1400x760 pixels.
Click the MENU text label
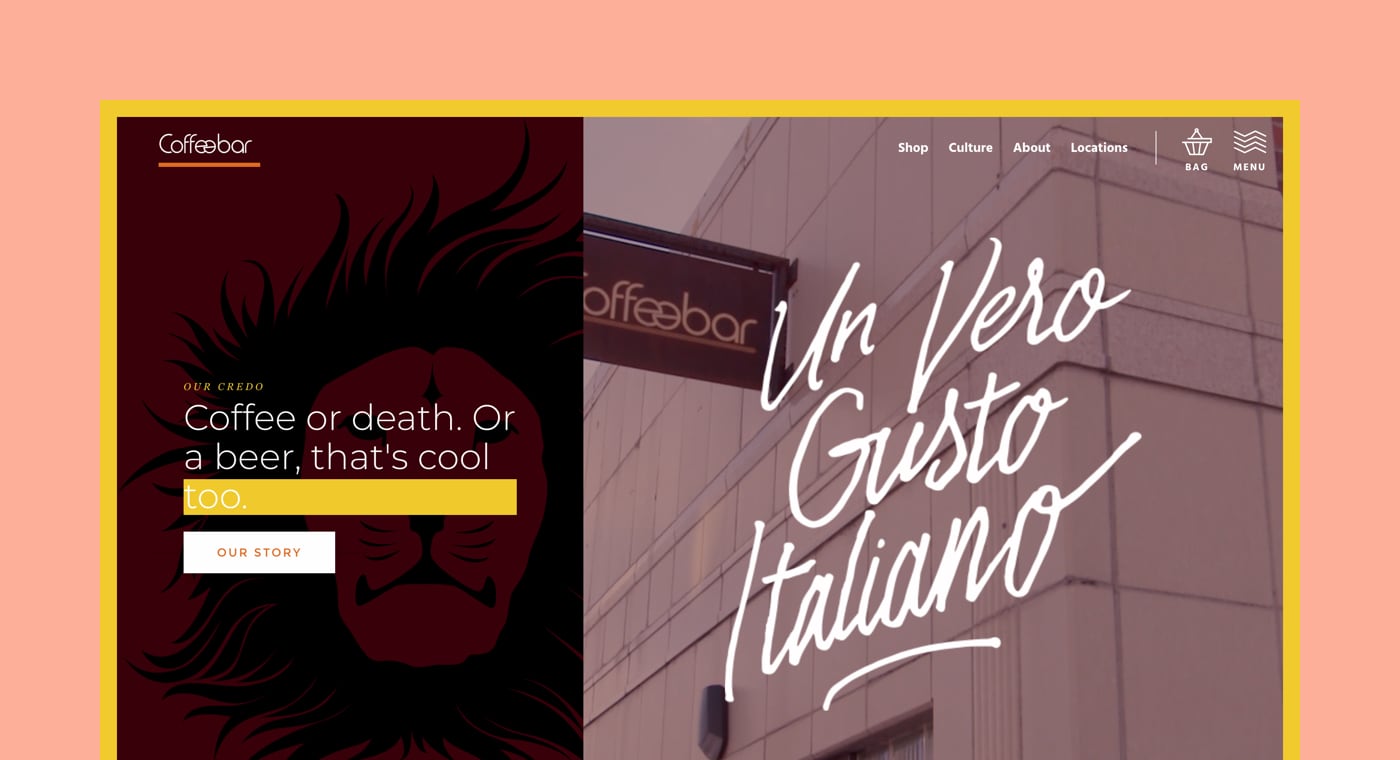[1250, 167]
